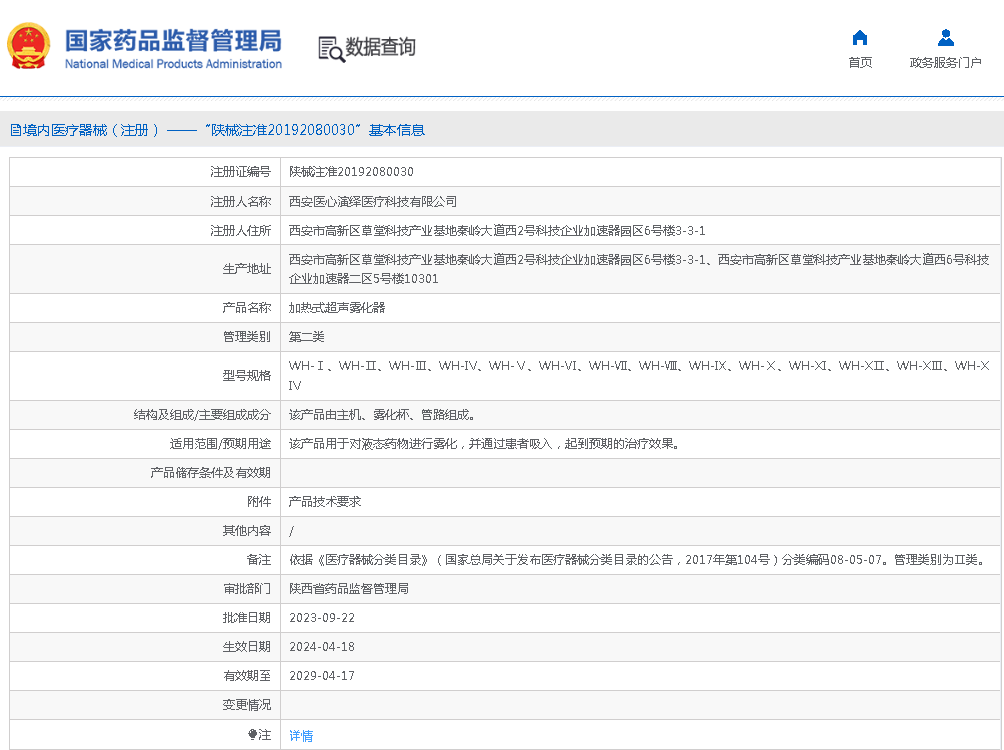Image resolution: width=1004 pixels, height=750 pixels.
Task: Click the product name 加热式超声雾化器
Action: click(x=337, y=308)
